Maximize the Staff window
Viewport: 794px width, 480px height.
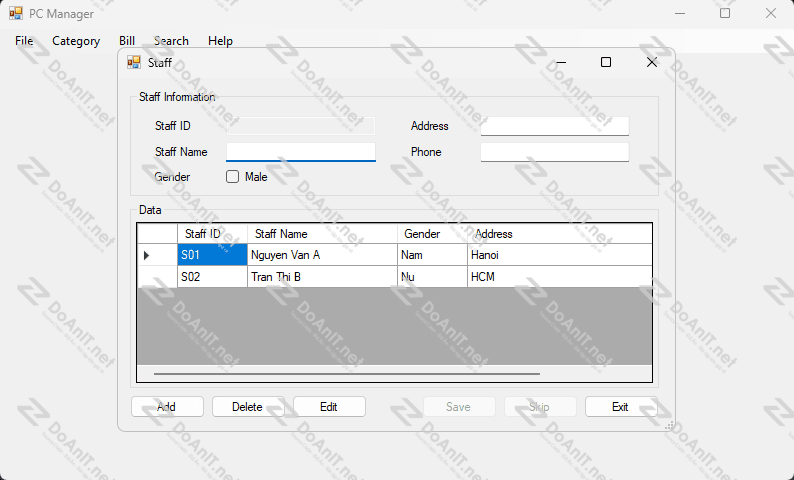coord(605,62)
